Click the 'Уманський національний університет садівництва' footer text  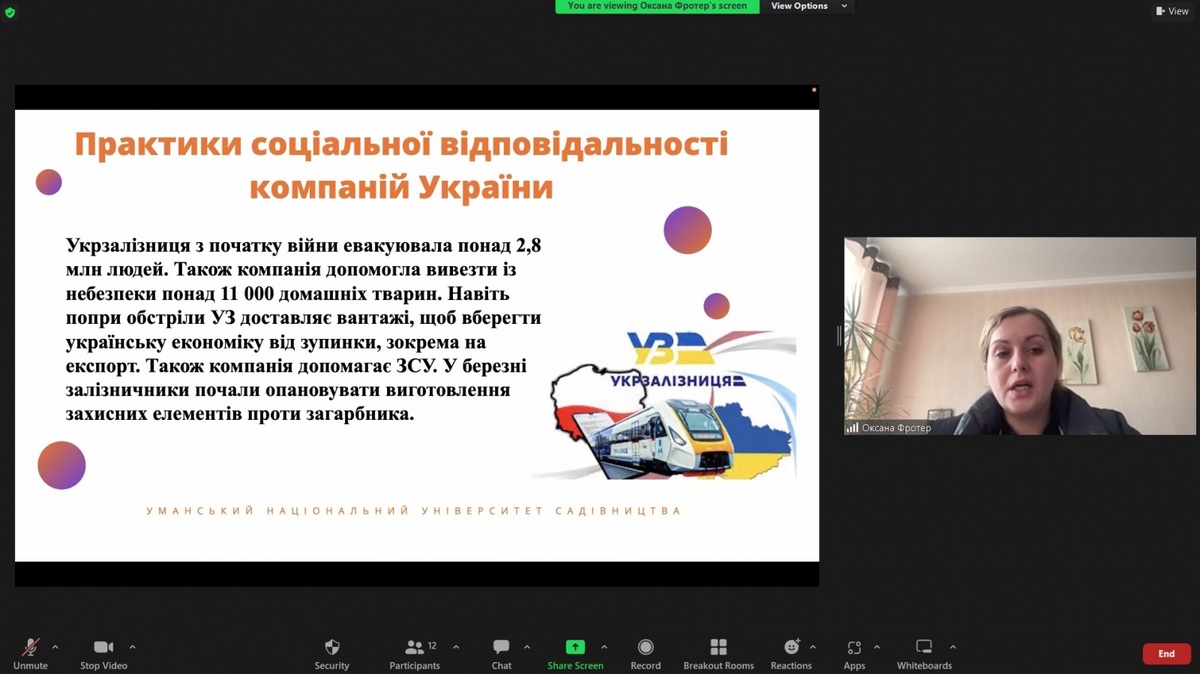(413, 511)
